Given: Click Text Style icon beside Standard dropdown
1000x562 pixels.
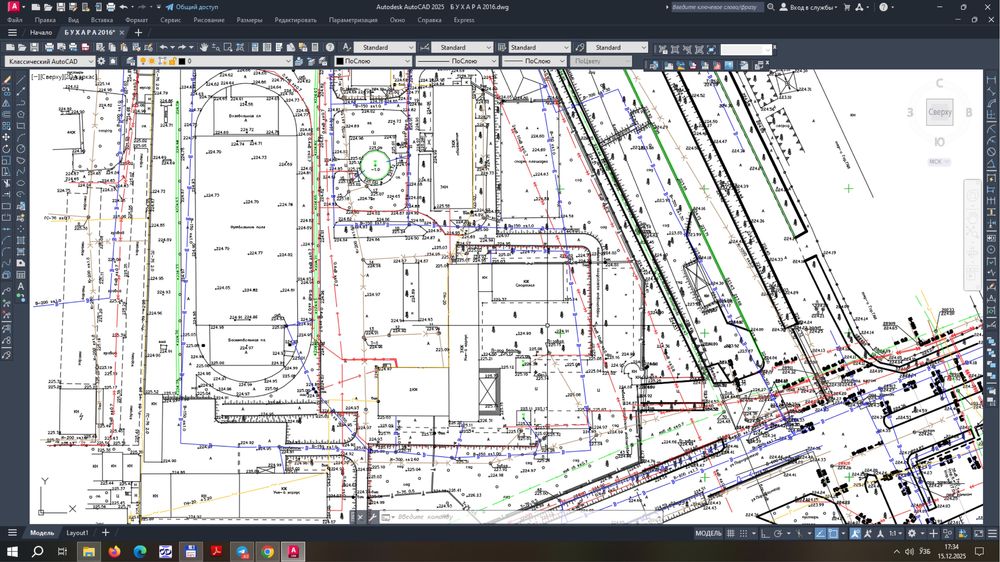Looking at the screenshot, I should 346,47.
